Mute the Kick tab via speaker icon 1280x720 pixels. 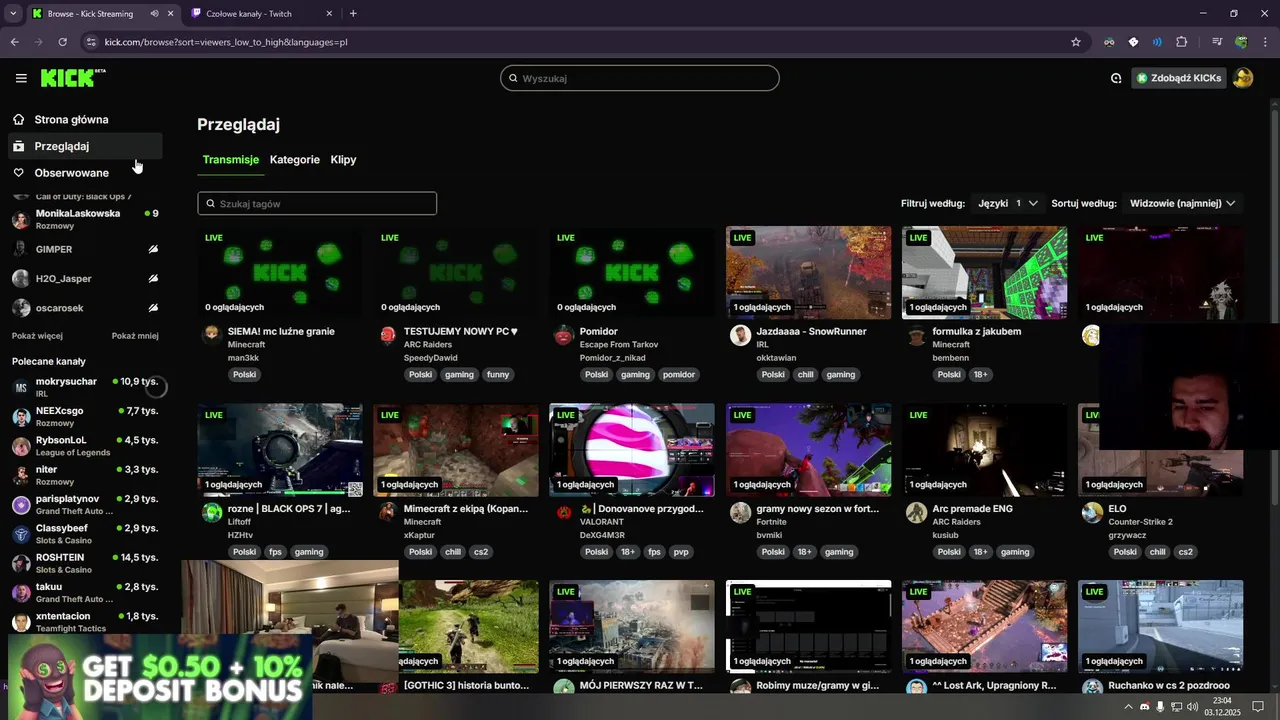click(154, 14)
